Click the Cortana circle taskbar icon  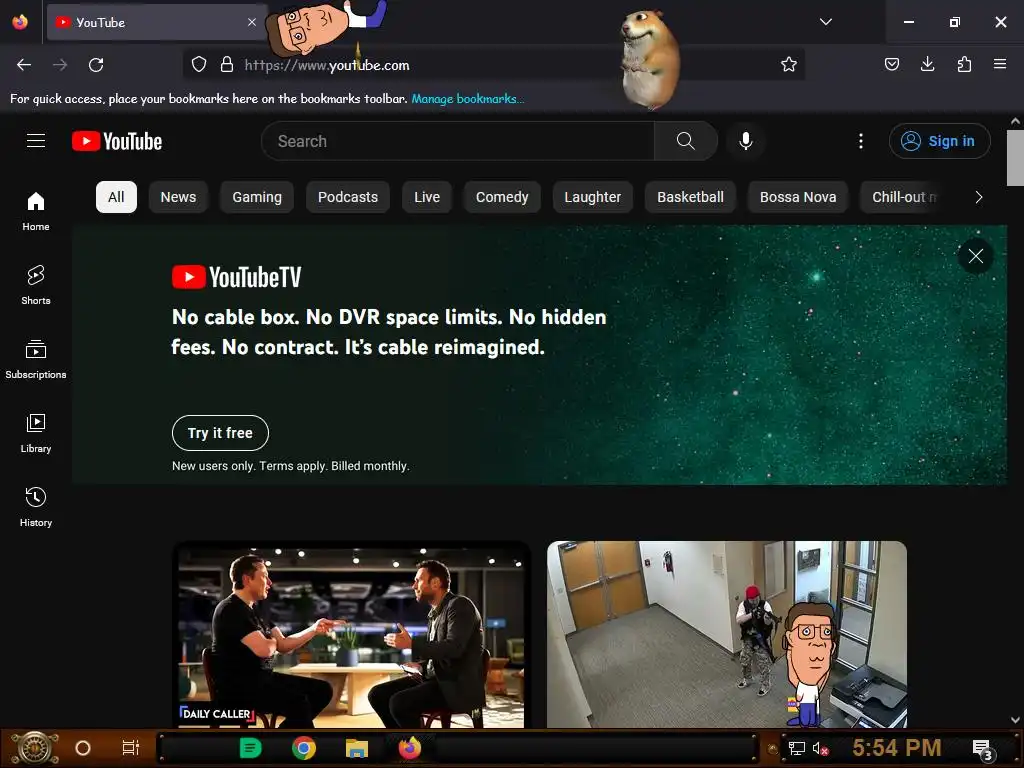click(83, 748)
